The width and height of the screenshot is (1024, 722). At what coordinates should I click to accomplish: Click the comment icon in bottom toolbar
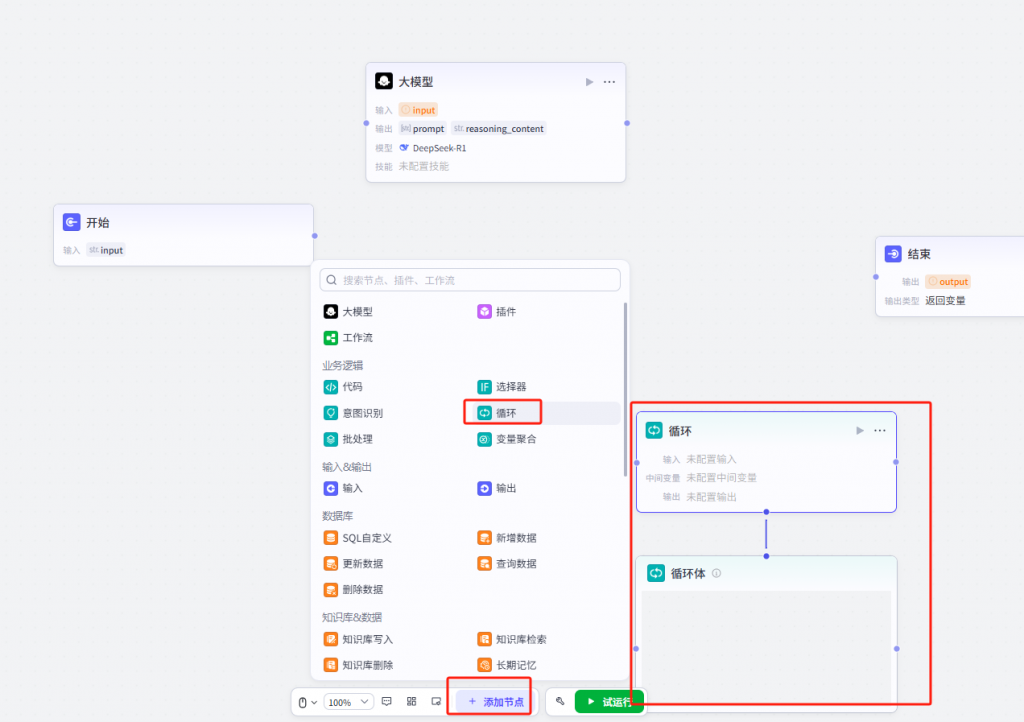pyautogui.click(x=387, y=702)
